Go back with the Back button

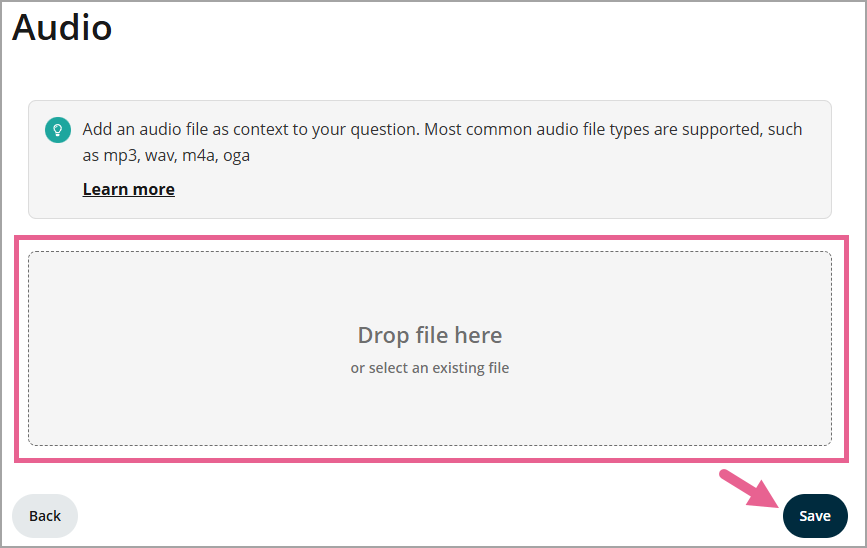click(45, 516)
